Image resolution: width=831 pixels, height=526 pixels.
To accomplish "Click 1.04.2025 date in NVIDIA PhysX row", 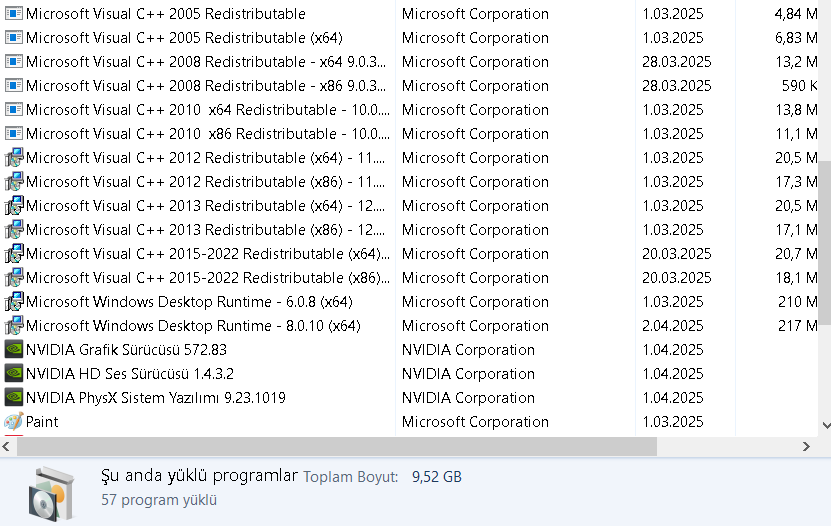I will [673, 397].
